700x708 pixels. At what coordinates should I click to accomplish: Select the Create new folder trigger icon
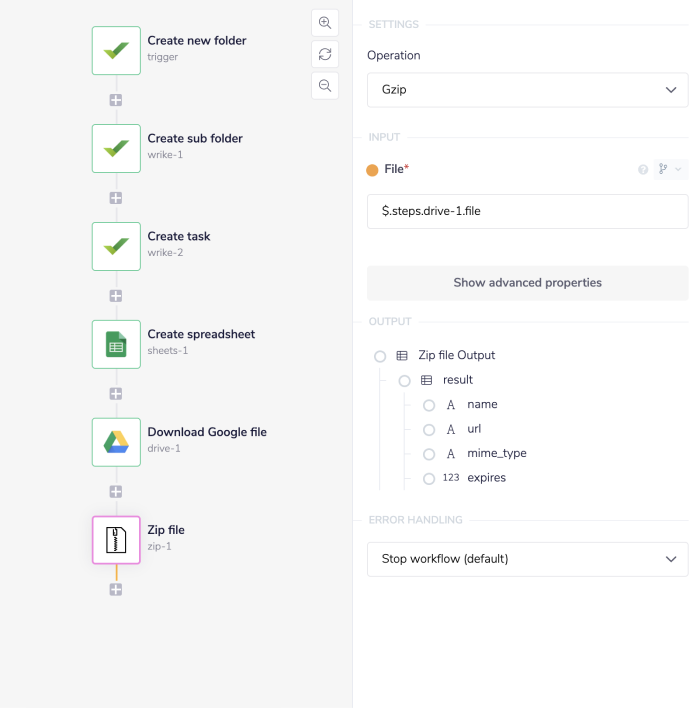pos(116,50)
